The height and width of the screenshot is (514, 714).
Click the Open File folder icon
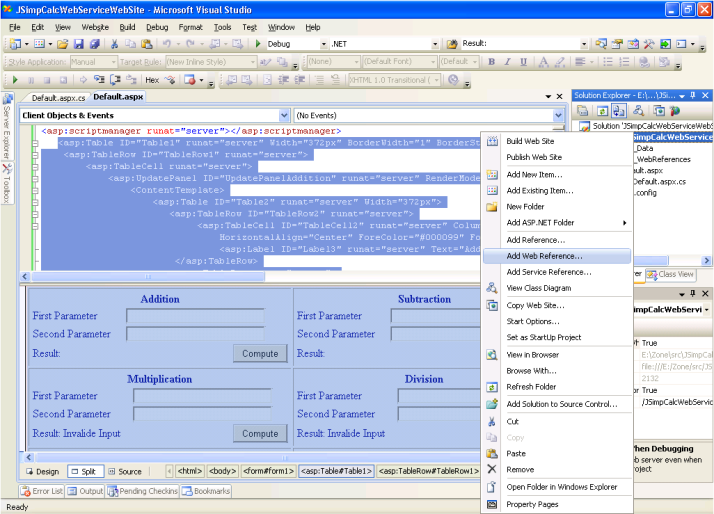point(63,44)
